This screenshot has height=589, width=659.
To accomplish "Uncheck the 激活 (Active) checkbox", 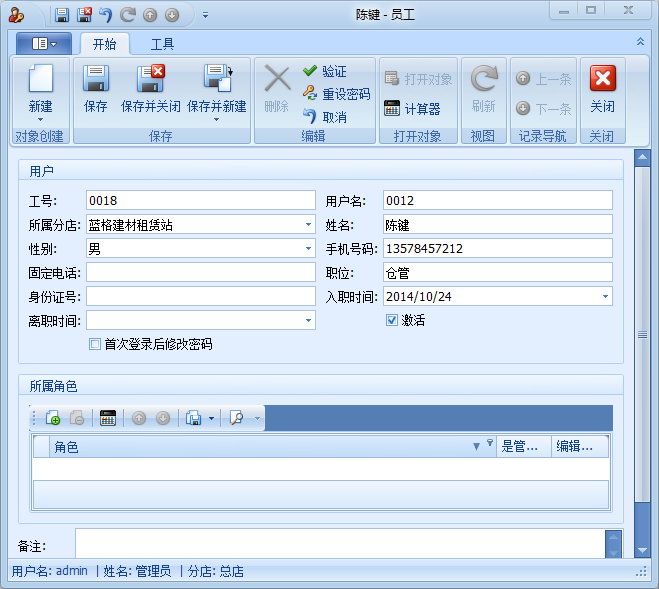I will [392, 321].
